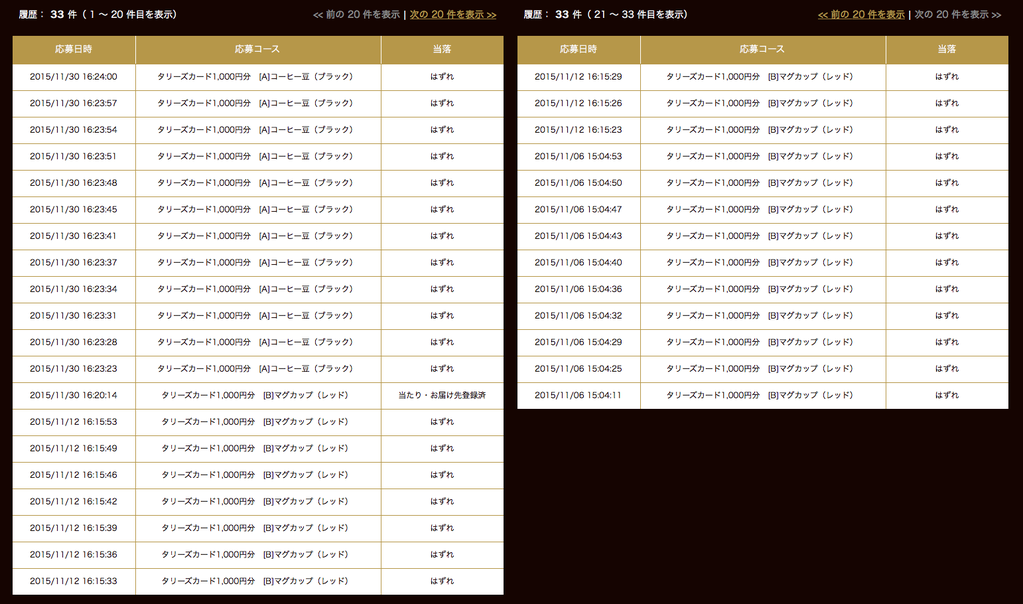Select date 2015/11/30 16:20:14
Image resolution: width=1023 pixels, height=604 pixels.
coord(74,395)
